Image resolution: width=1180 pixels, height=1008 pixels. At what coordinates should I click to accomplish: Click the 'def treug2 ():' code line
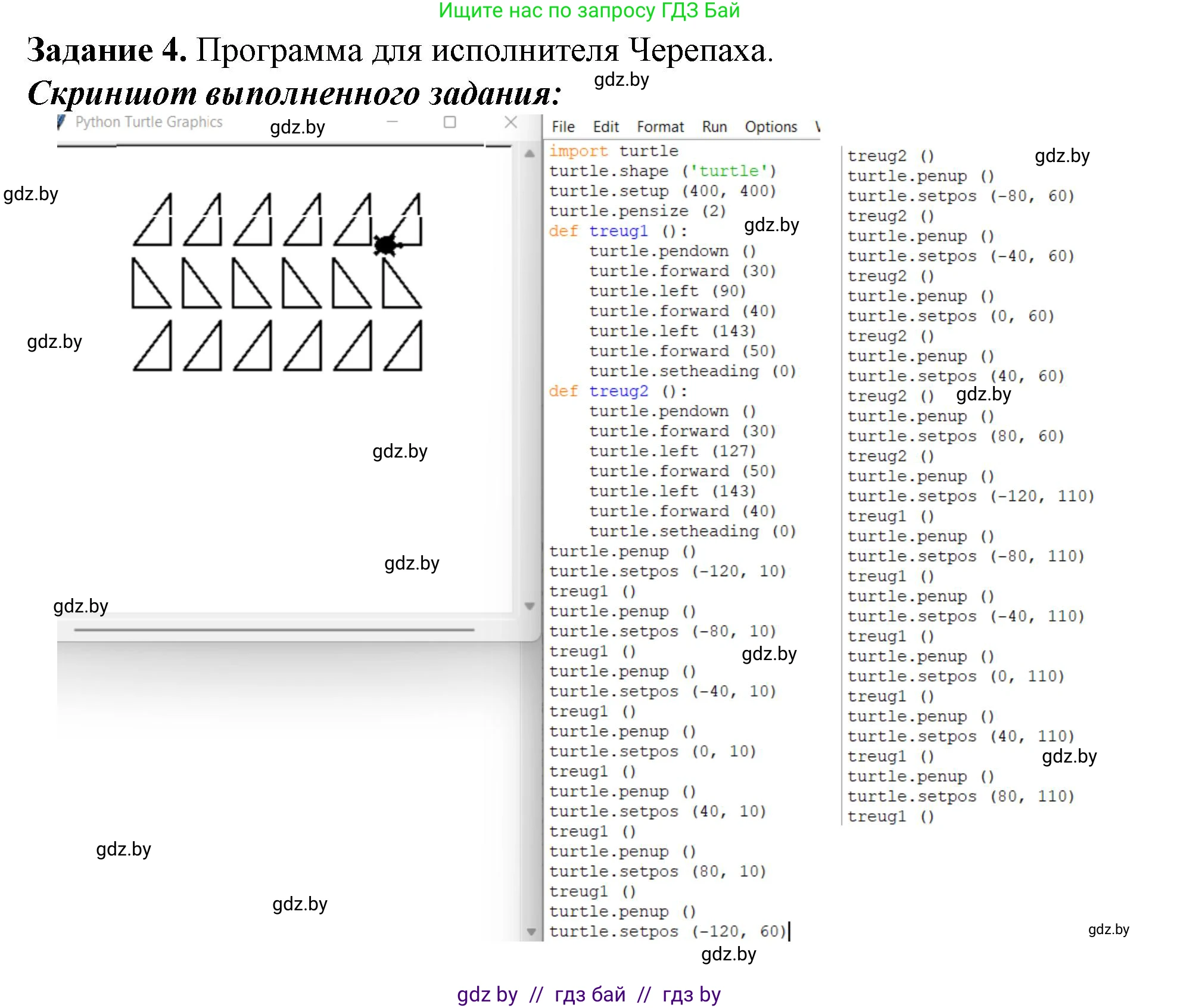click(x=617, y=391)
